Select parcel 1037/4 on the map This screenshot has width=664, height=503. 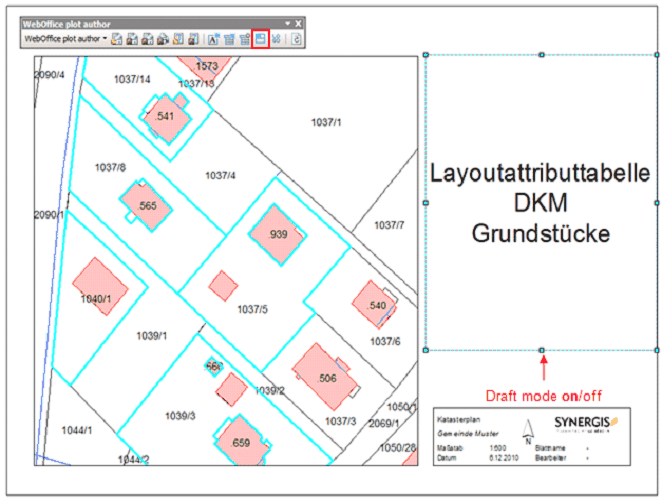220,175
